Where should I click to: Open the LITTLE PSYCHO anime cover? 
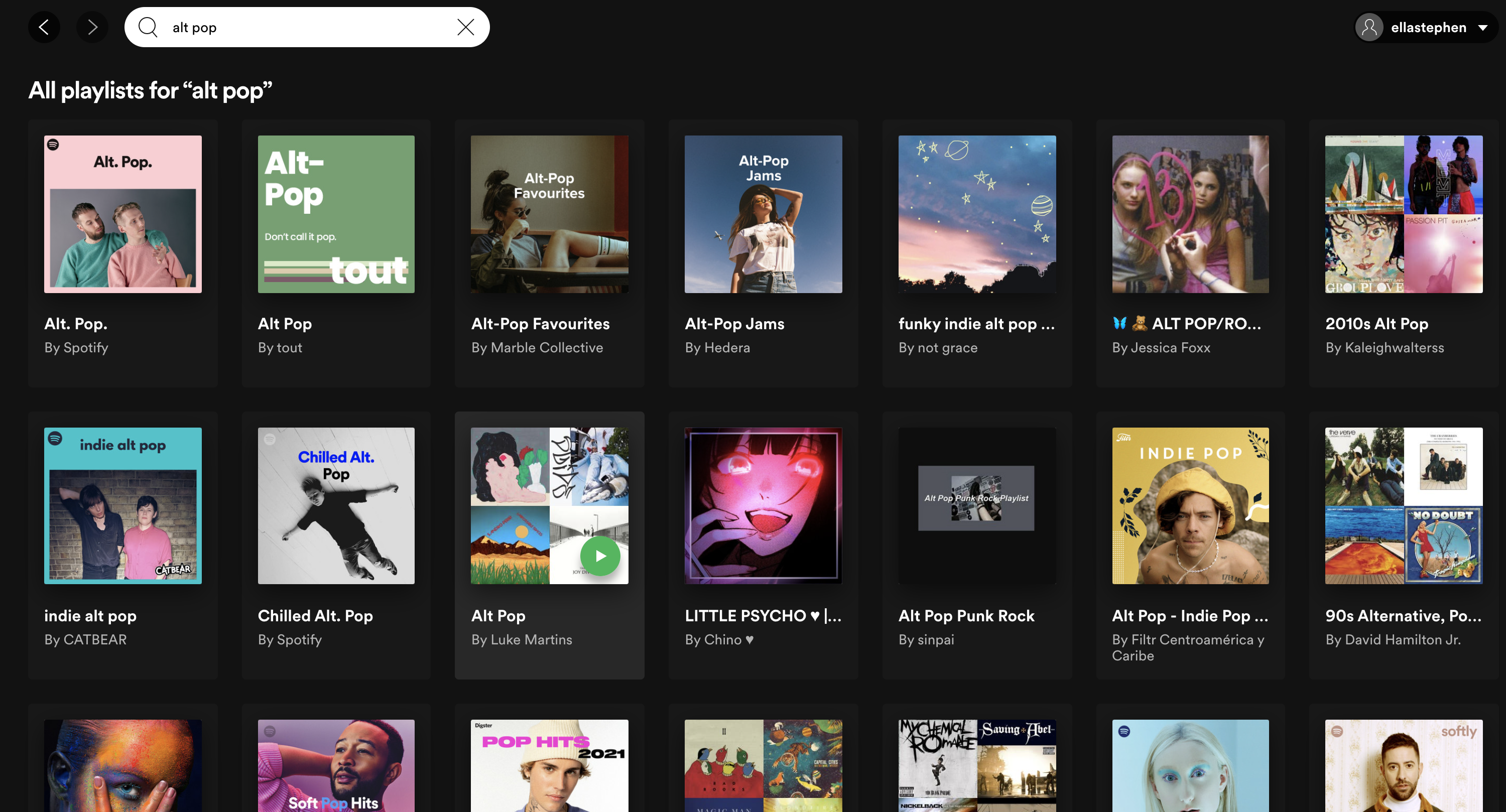coord(763,506)
